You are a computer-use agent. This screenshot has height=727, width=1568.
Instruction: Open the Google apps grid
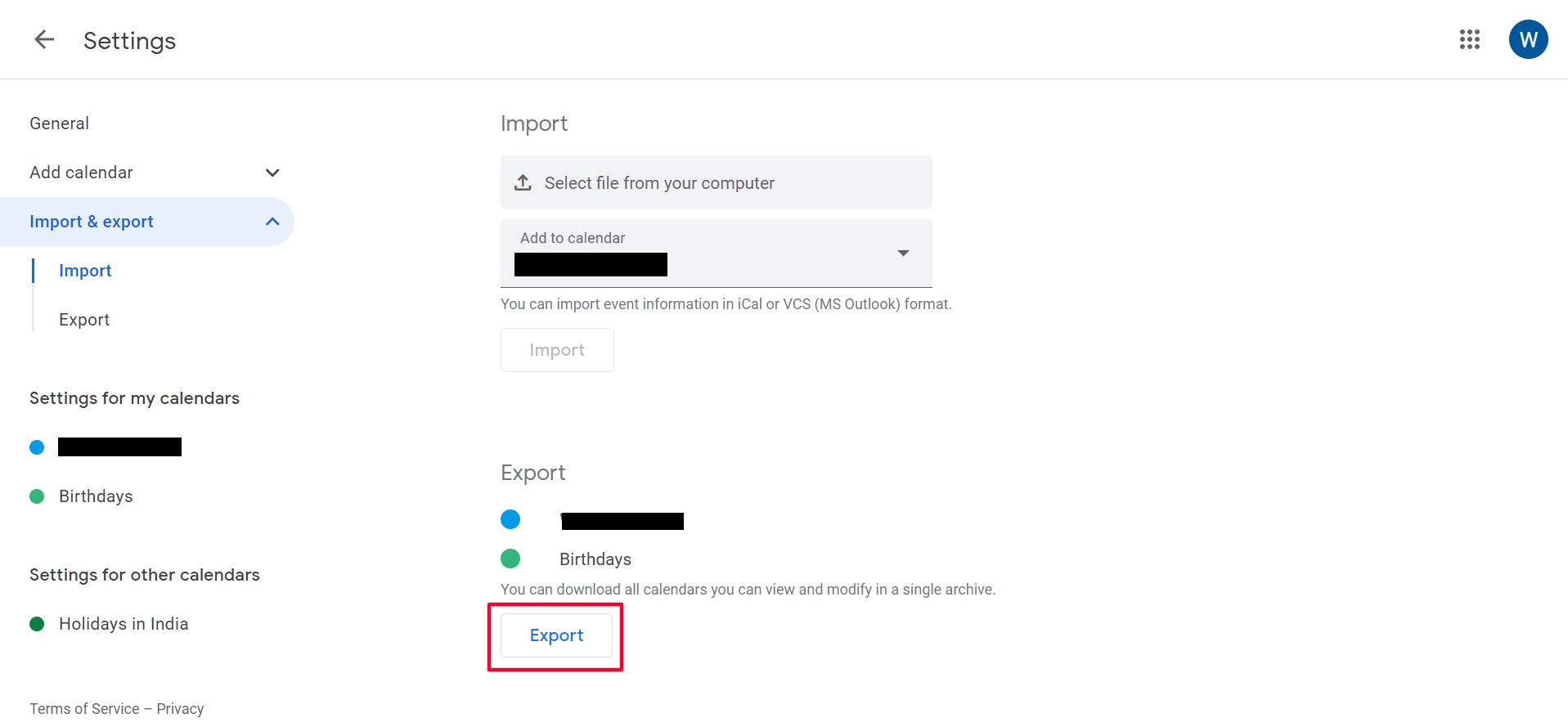click(1469, 39)
